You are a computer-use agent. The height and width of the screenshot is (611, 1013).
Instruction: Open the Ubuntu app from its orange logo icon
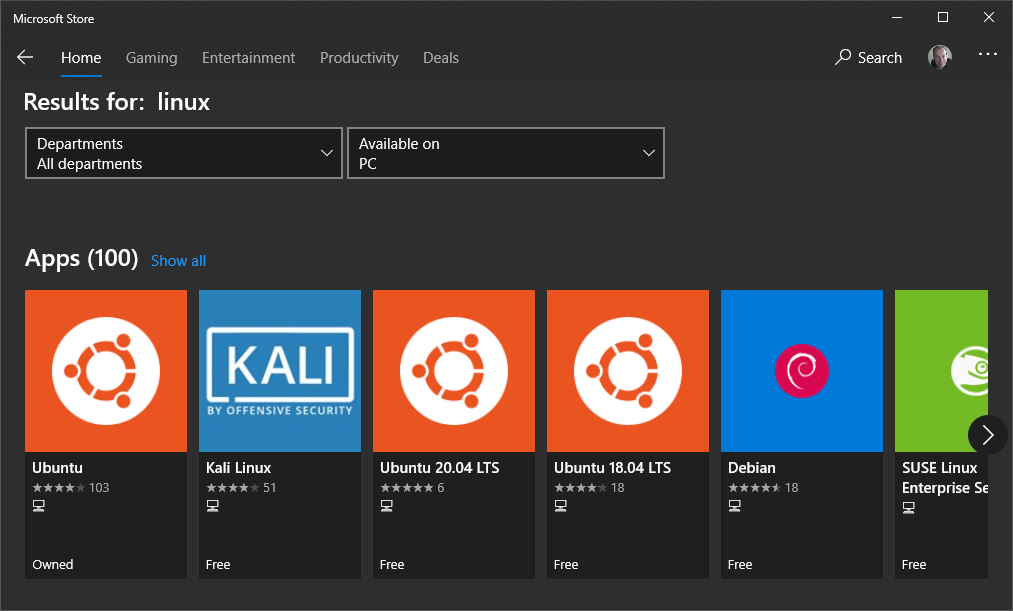(x=105, y=370)
